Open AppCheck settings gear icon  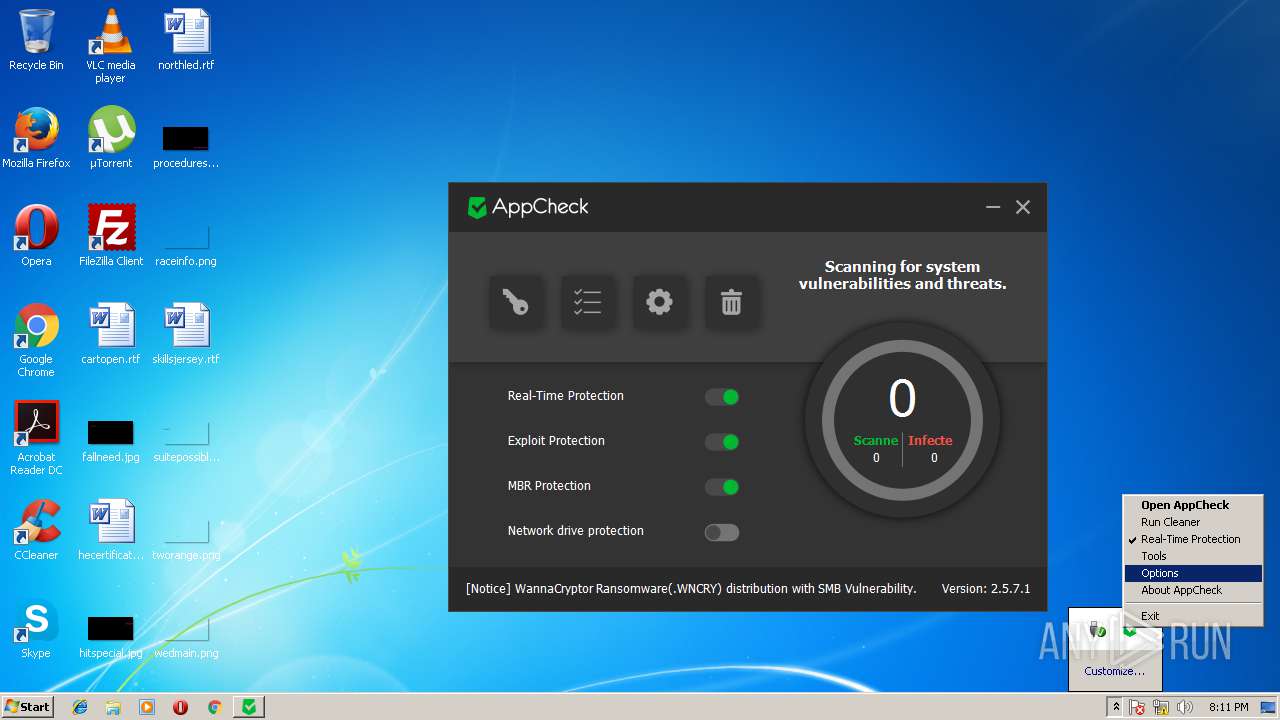[x=660, y=302]
